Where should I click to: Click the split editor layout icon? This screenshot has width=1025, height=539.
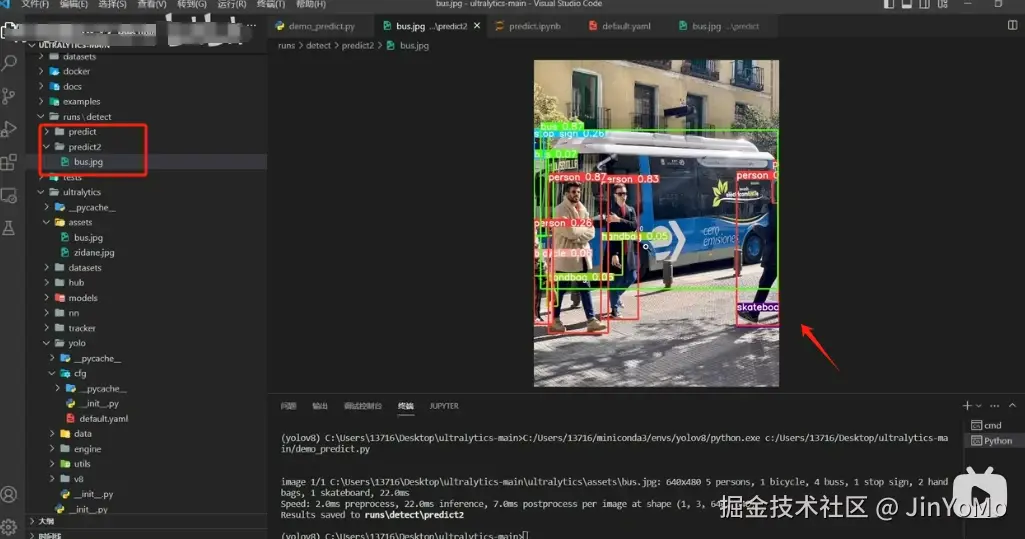[1012, 25]
